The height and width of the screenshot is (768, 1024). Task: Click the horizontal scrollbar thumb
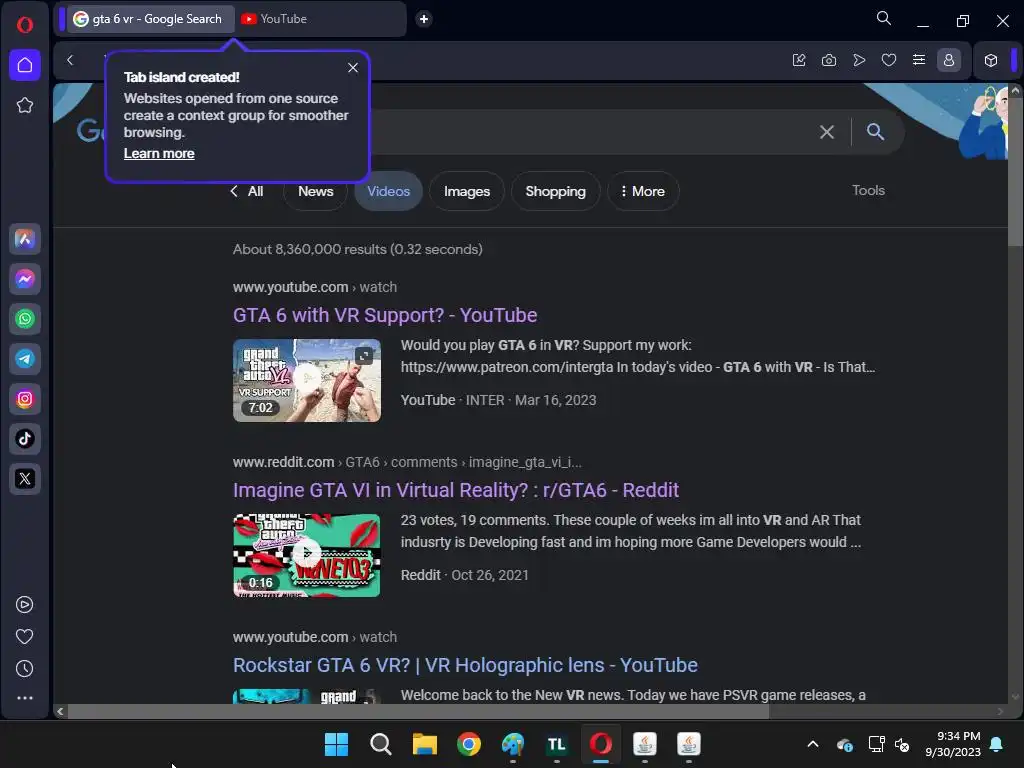pyautogui.click(x=418, y=711)
